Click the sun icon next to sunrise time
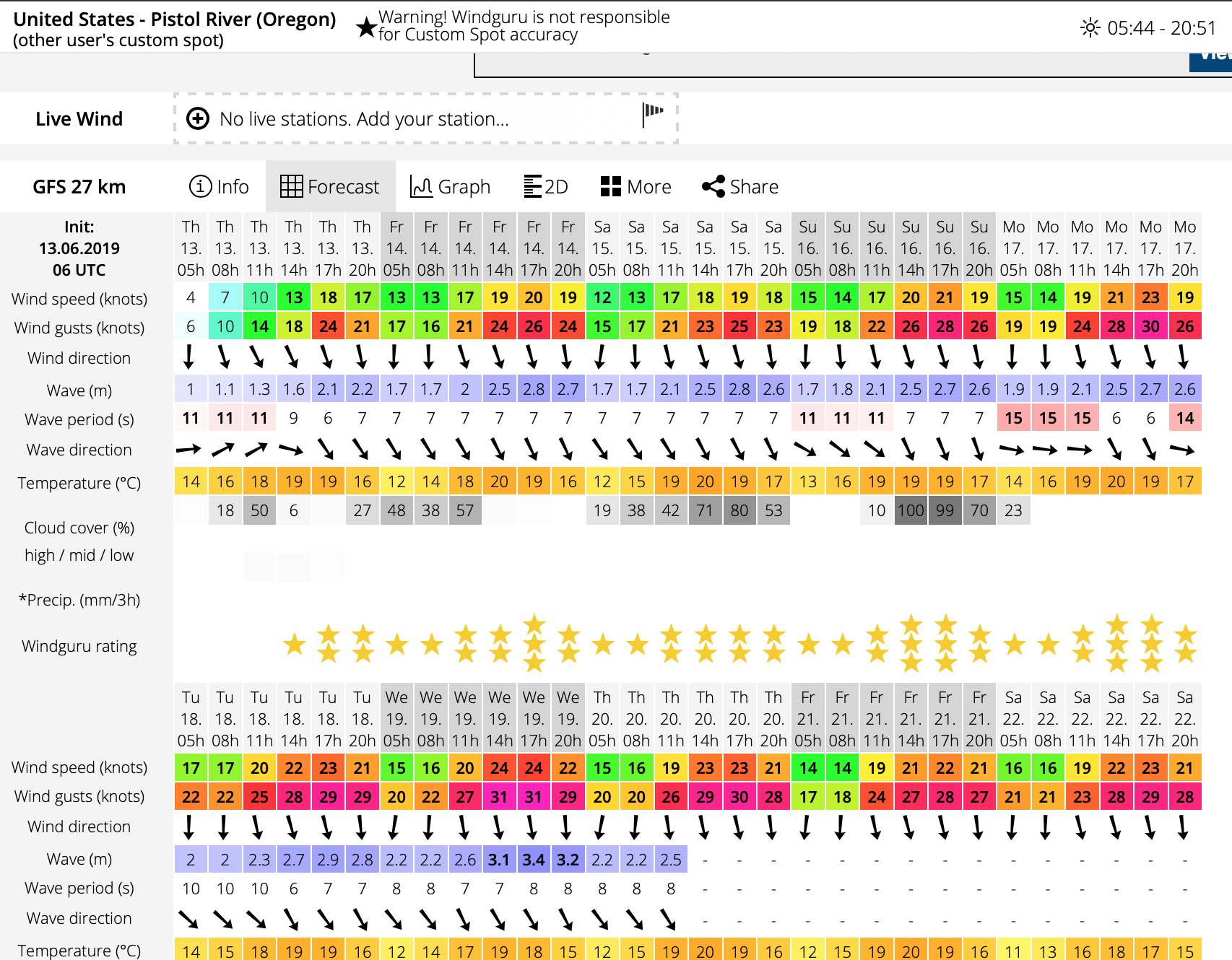 (x=1090, y=28)
